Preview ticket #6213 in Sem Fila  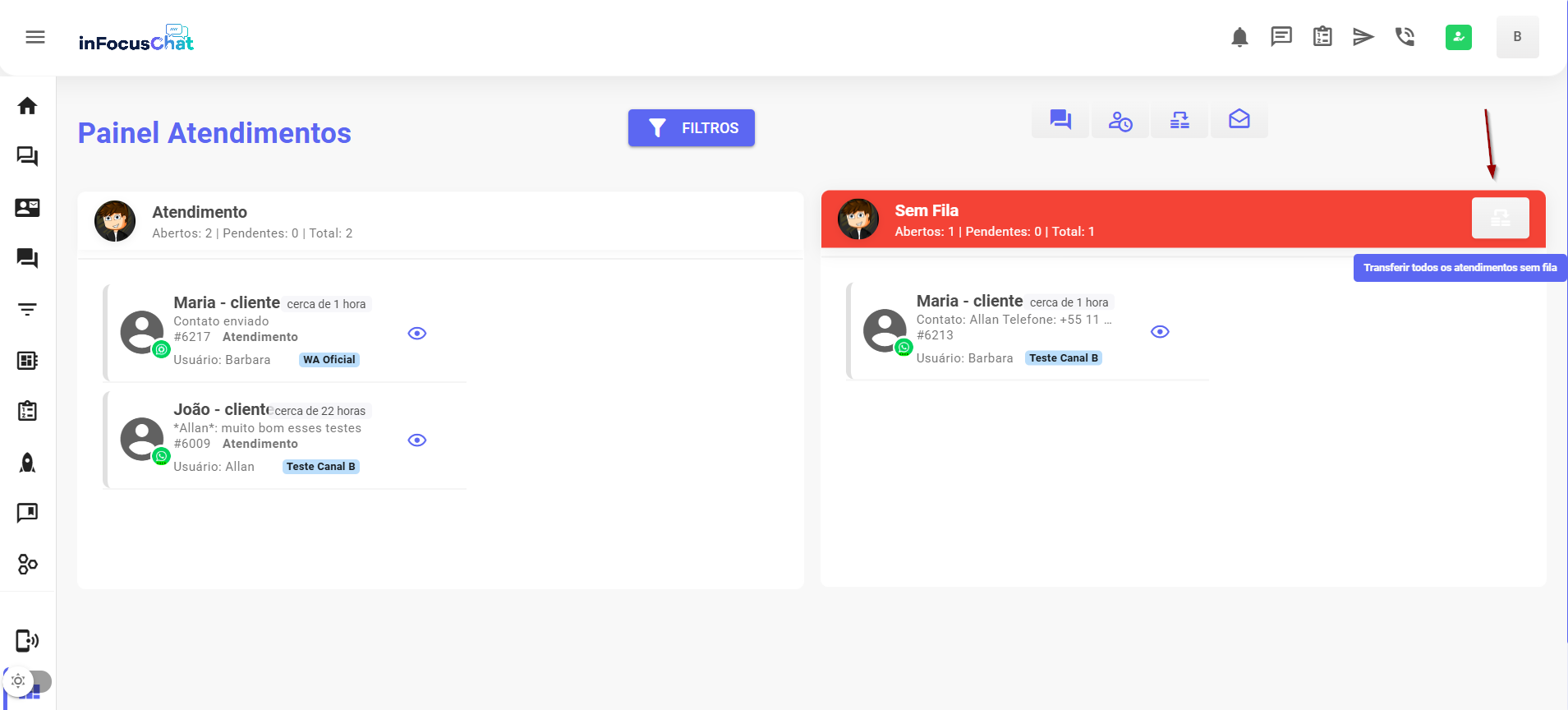pyautogui.click(x=1160, y=332)
